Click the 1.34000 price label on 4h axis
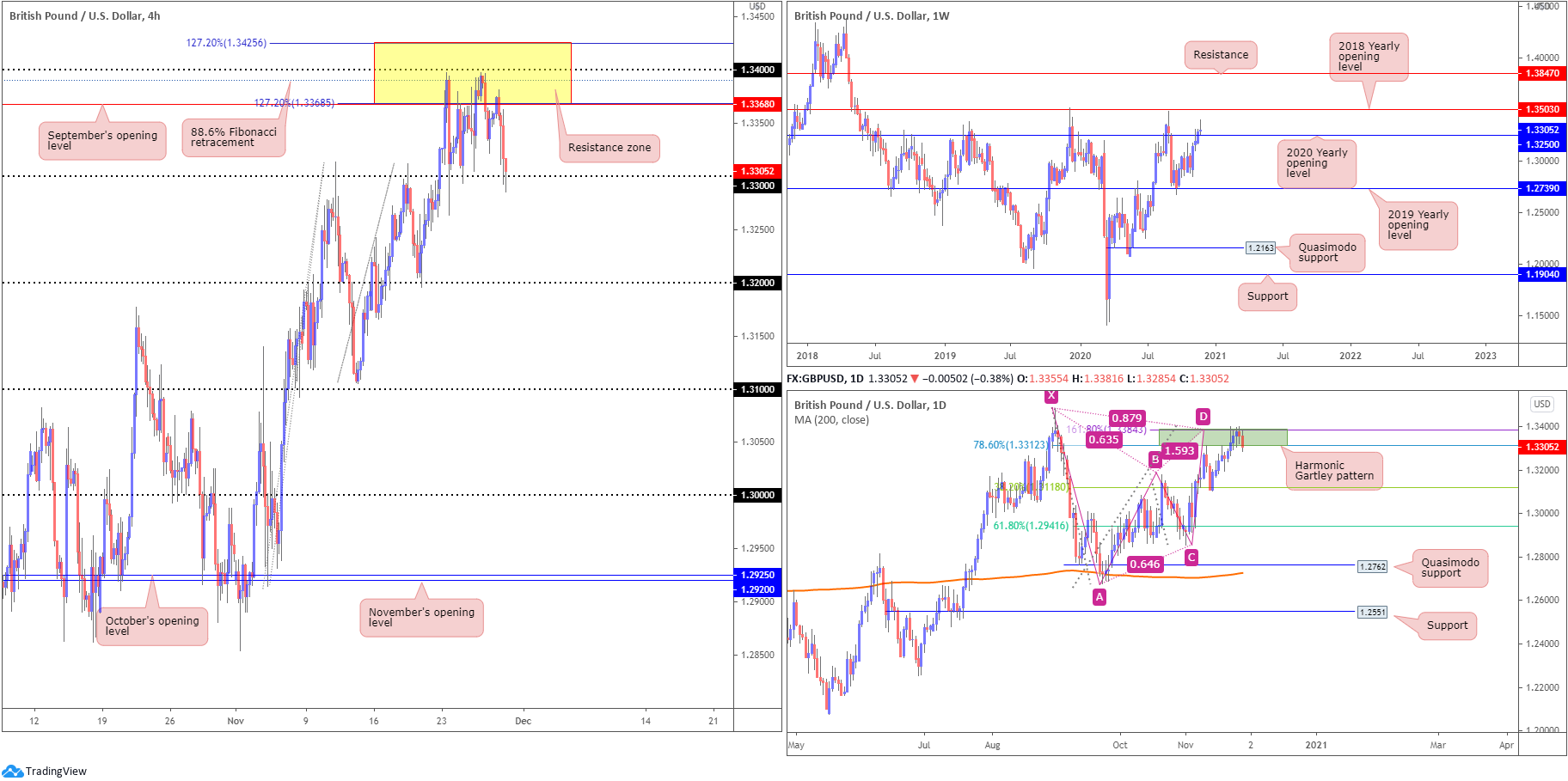 757,70
